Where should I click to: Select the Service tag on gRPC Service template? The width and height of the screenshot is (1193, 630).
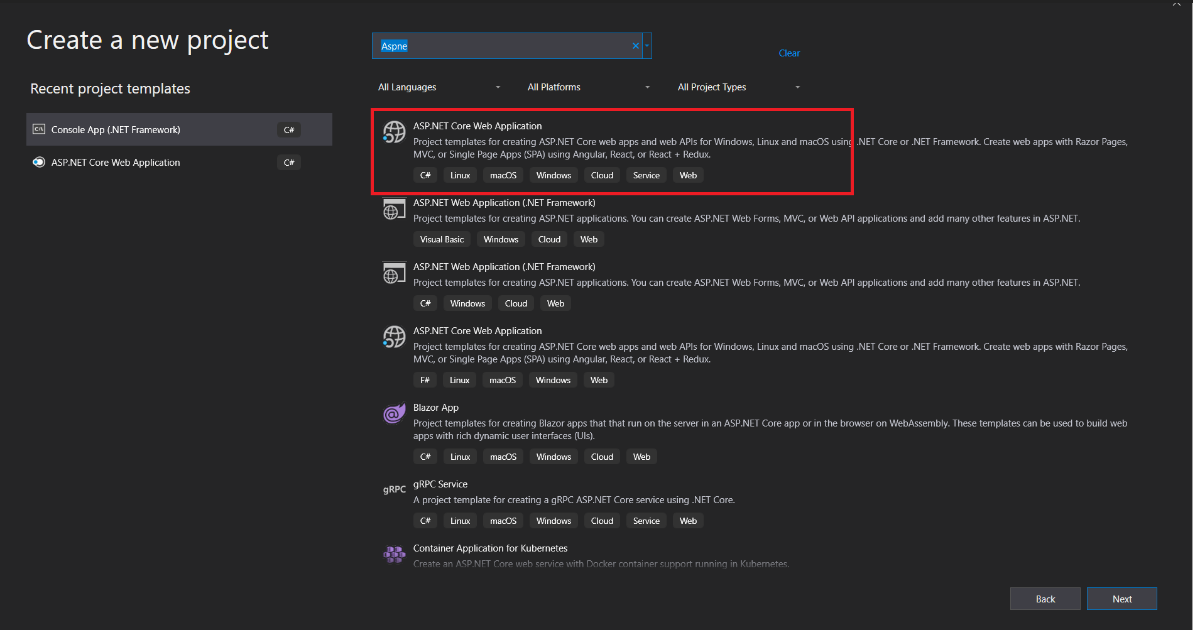coord(646,520)
